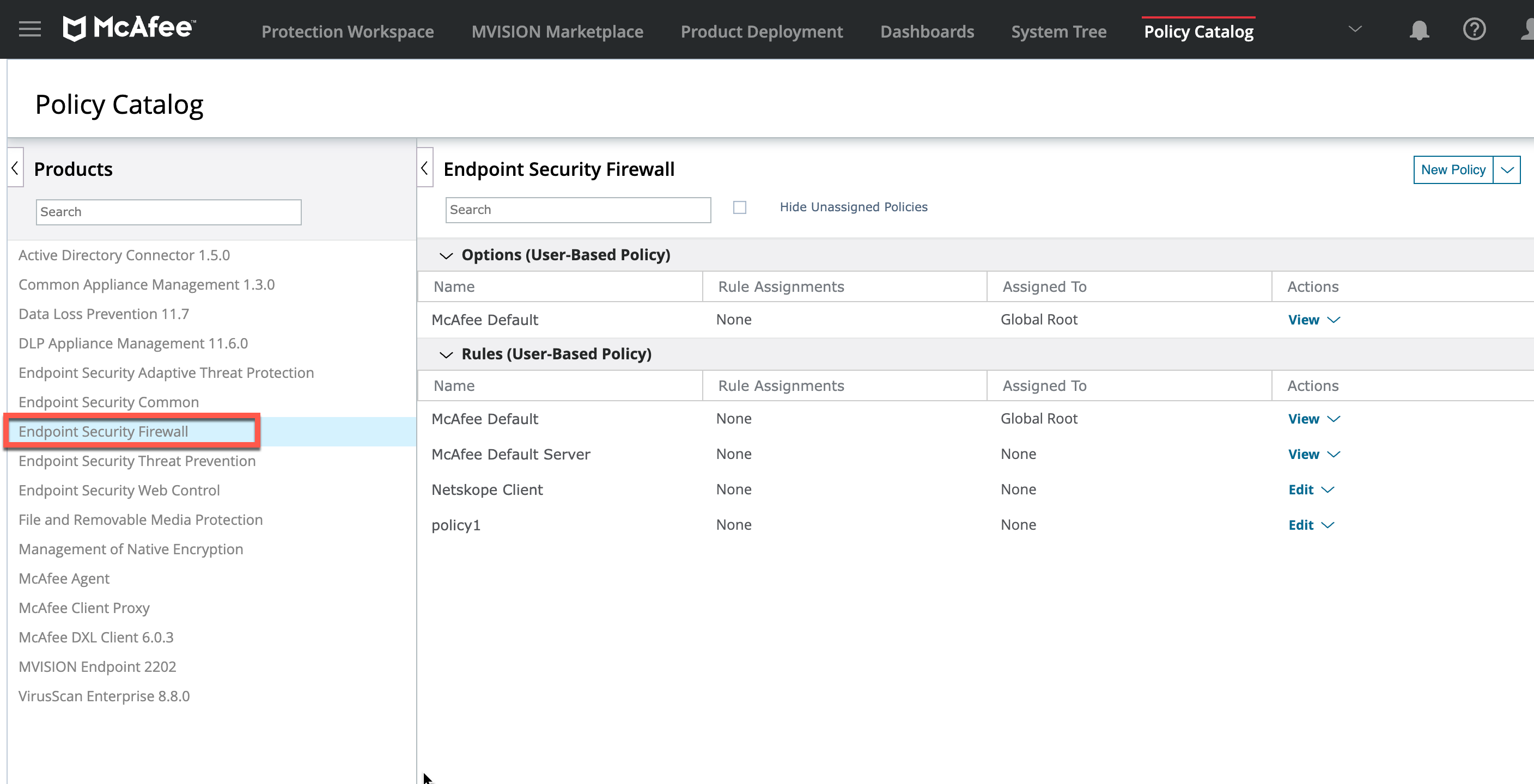Switch to the System Tree tab
This screenshot has height=784, width=1534.
click(x=1058, y=31)
